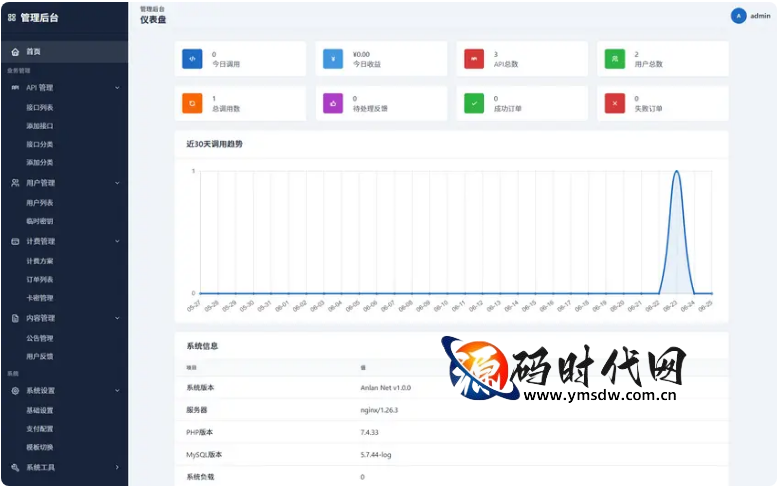Click the wrench icon beside 系统工具
Screen dimensions: 779x486
[x=15, y=467]
